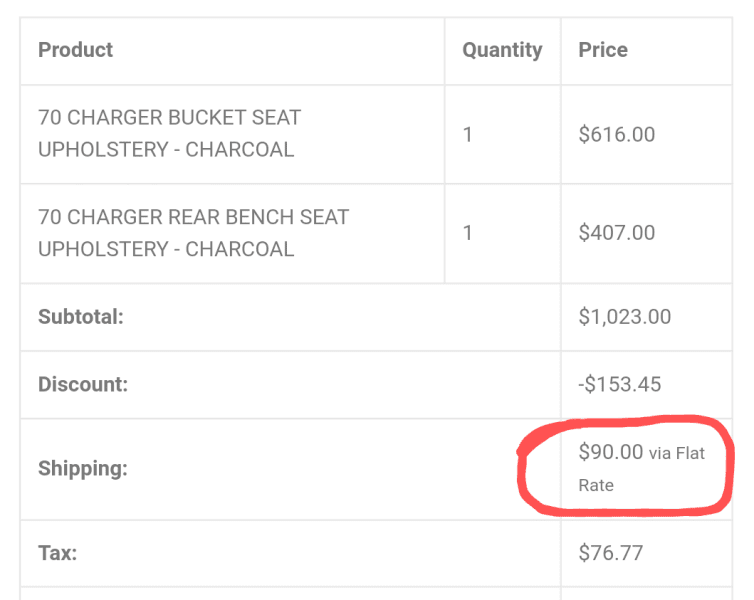Viewport: 754px width, 600px height.
Task: Click the word CHARCOAL in the rear bench row
Action: click(239, 250)
